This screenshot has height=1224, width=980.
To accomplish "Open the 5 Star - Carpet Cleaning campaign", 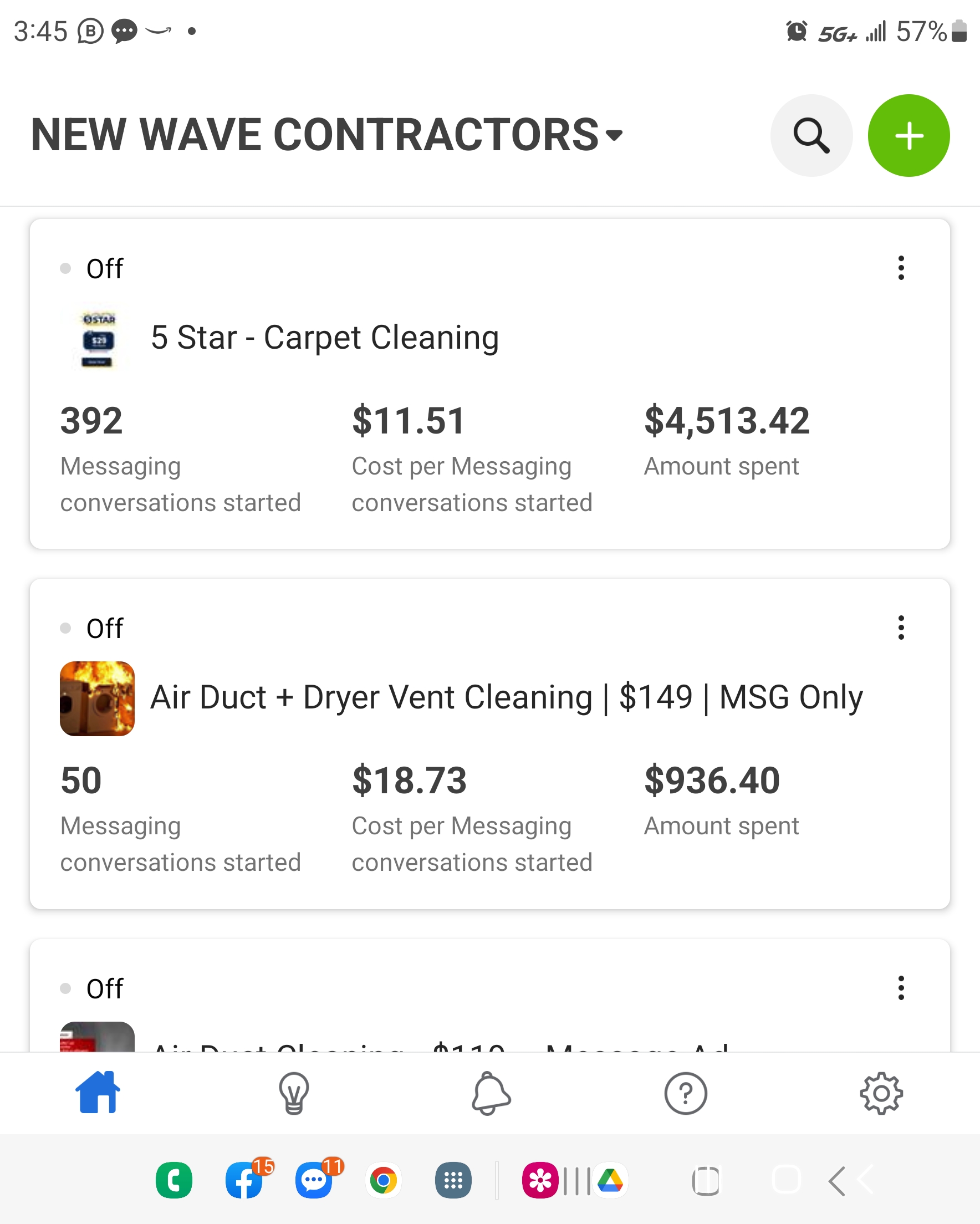I will click(325, 338).
